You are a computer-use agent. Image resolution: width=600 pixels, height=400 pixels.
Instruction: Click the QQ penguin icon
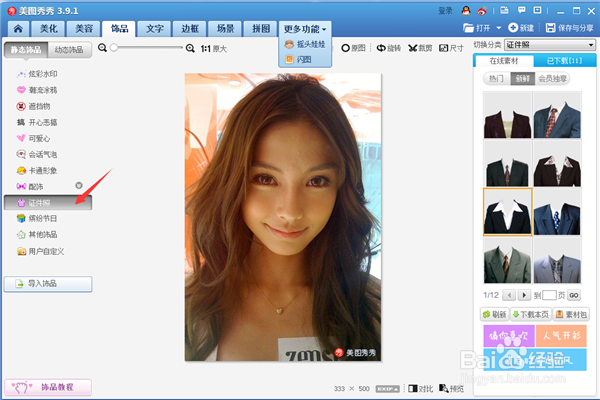click(x=466, y=11)
